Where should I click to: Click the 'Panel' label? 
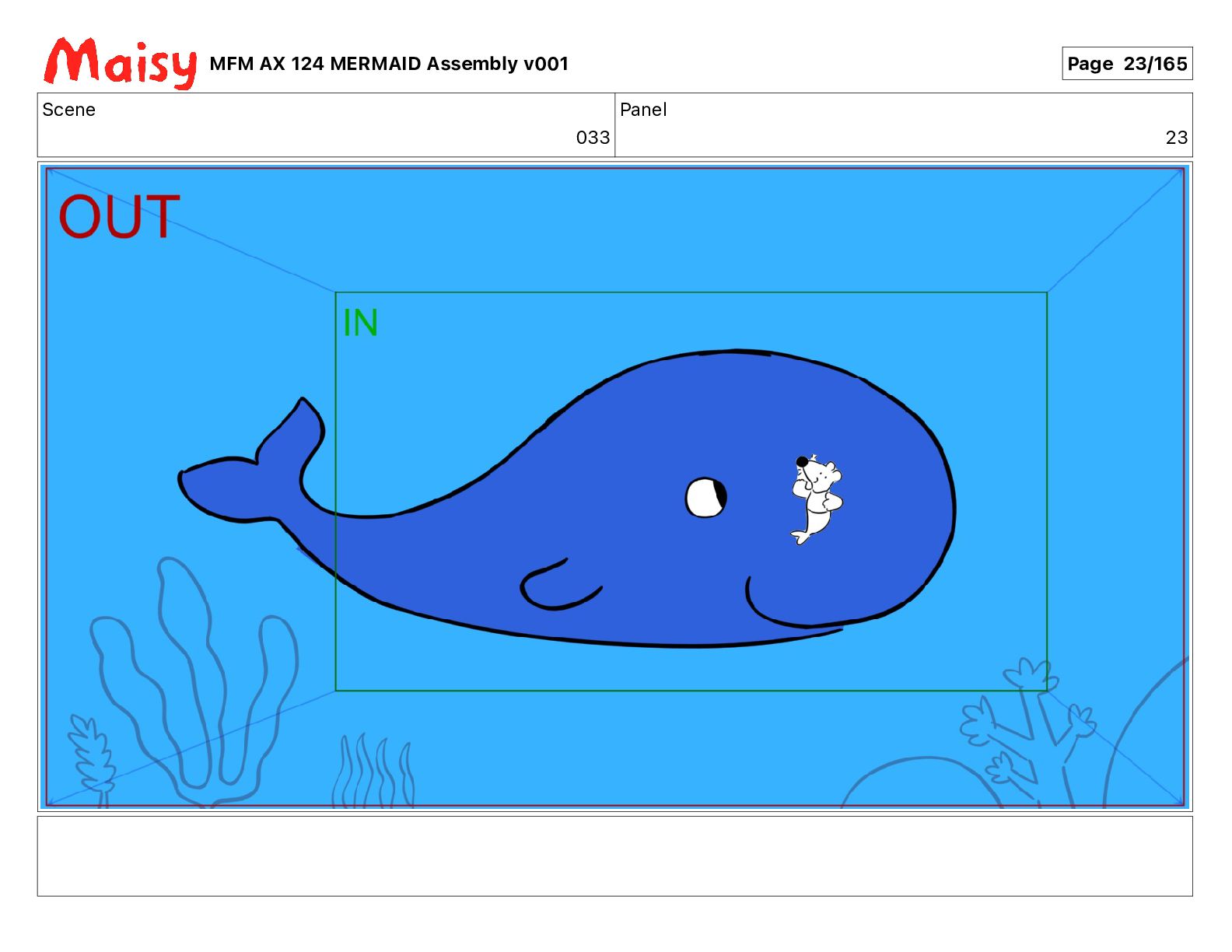tap(643, 110)
